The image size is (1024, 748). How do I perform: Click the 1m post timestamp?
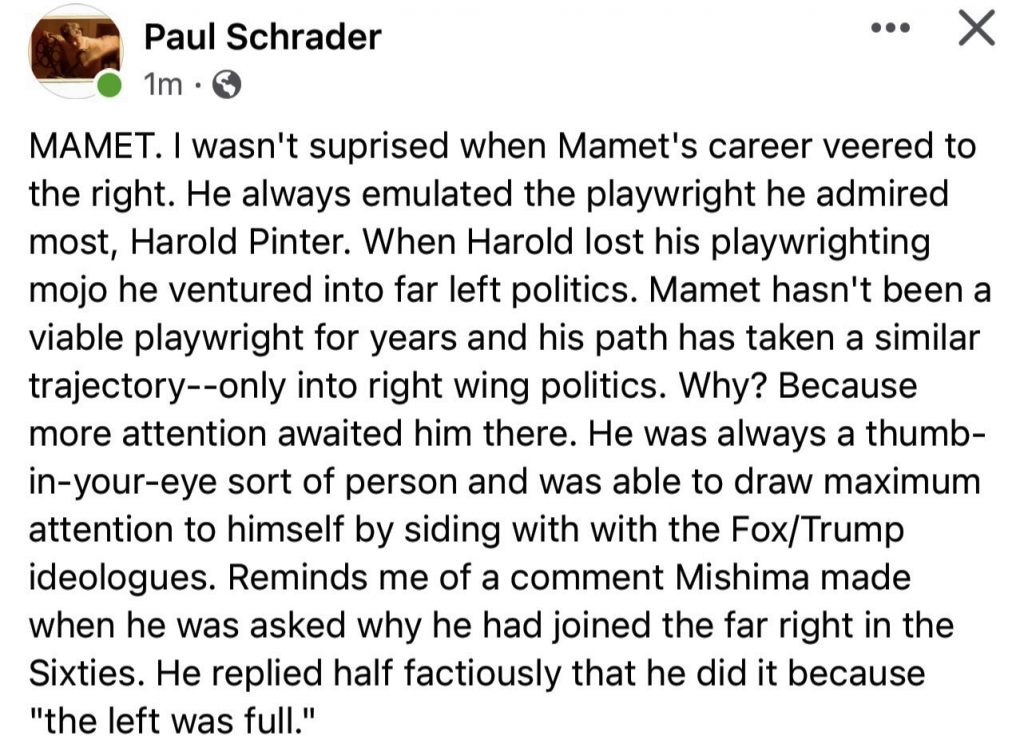(164, 87)
